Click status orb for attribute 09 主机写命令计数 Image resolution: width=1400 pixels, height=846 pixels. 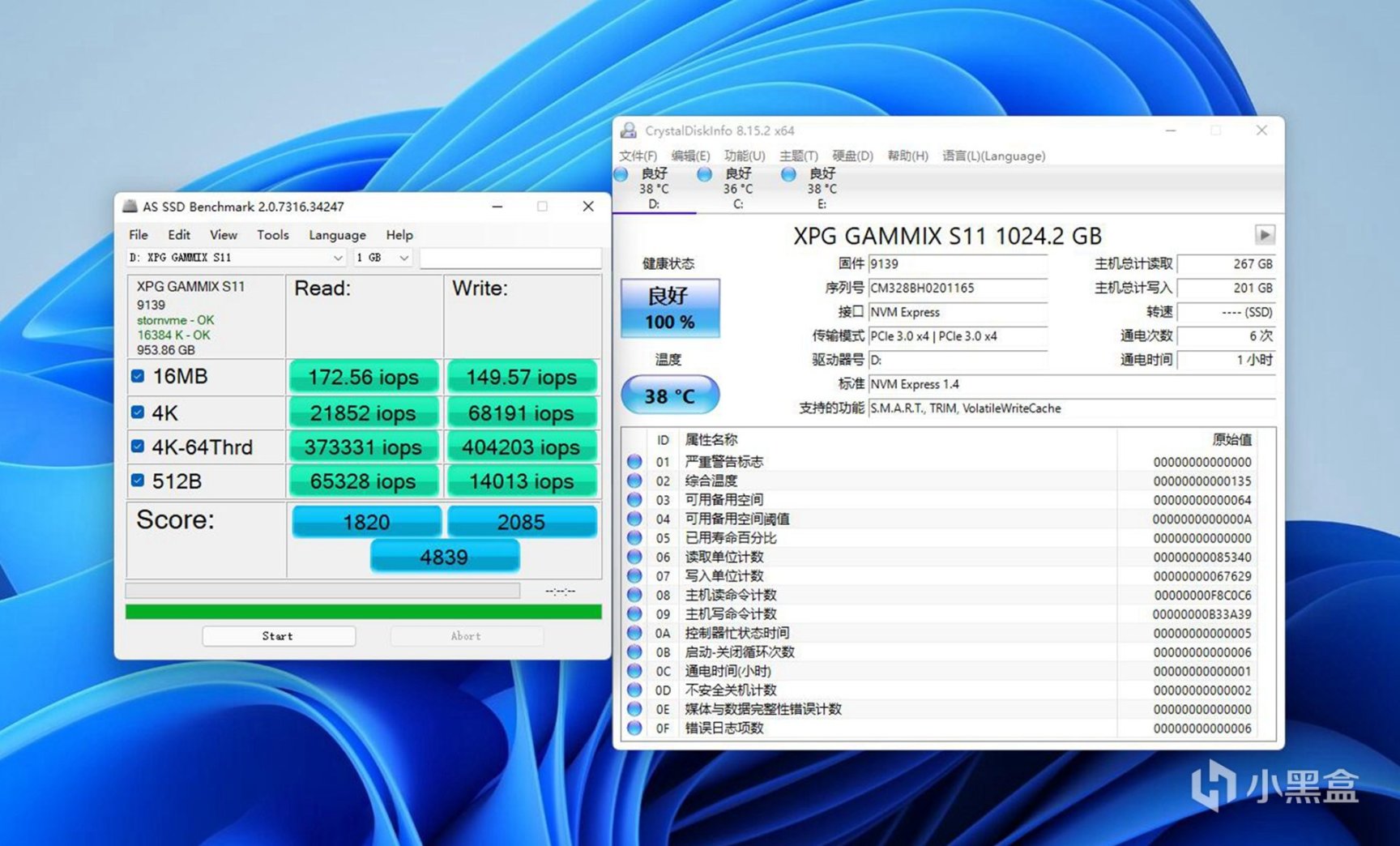click(x=634, y=614)
